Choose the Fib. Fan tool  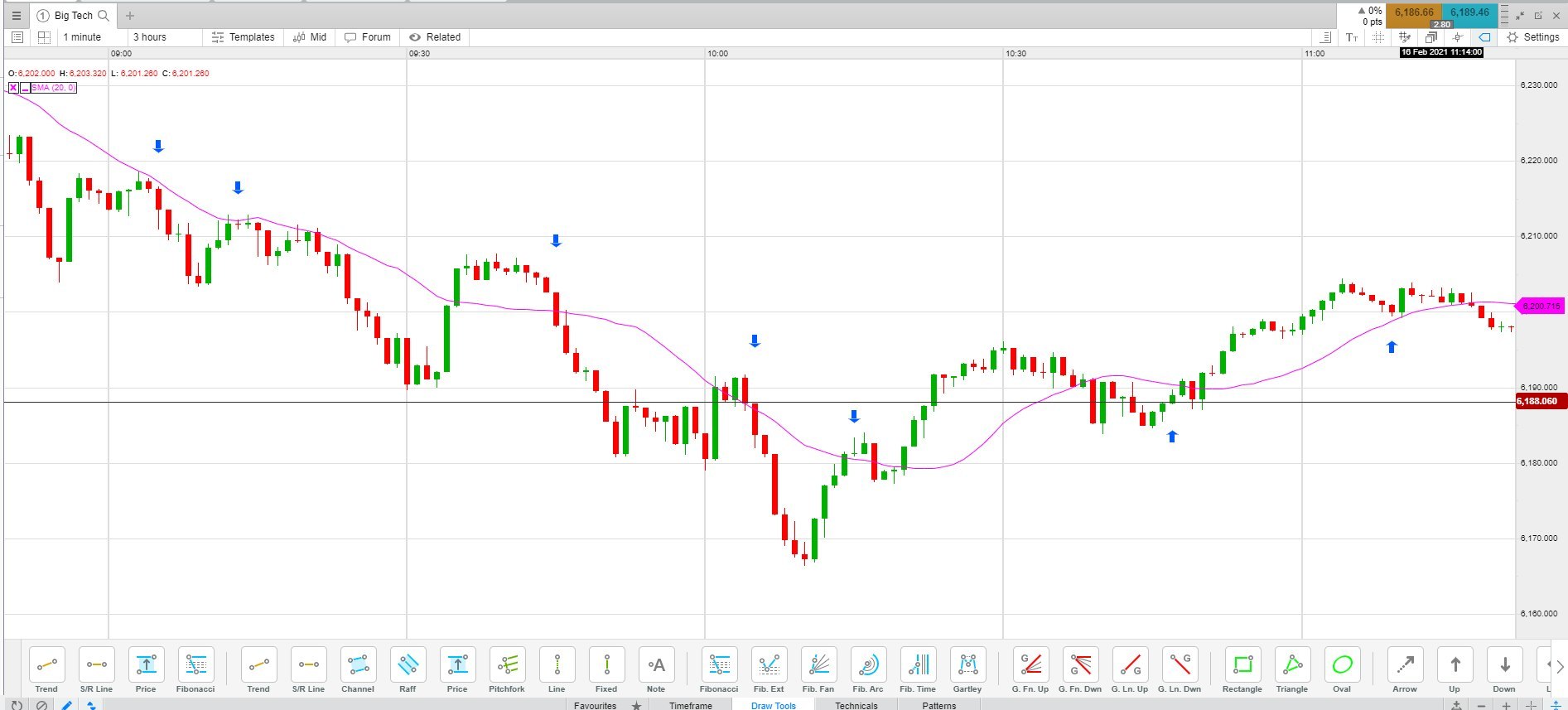[x=818, y=669]
